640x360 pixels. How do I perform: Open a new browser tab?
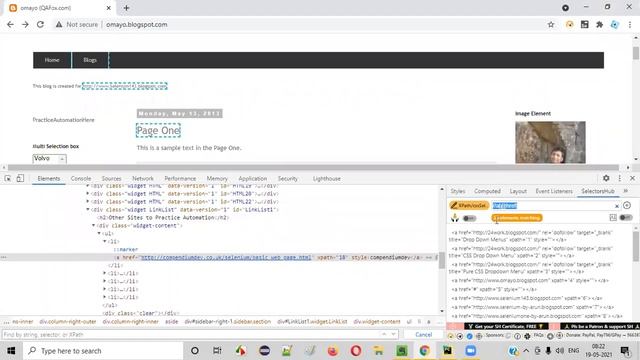coord(127,8)
